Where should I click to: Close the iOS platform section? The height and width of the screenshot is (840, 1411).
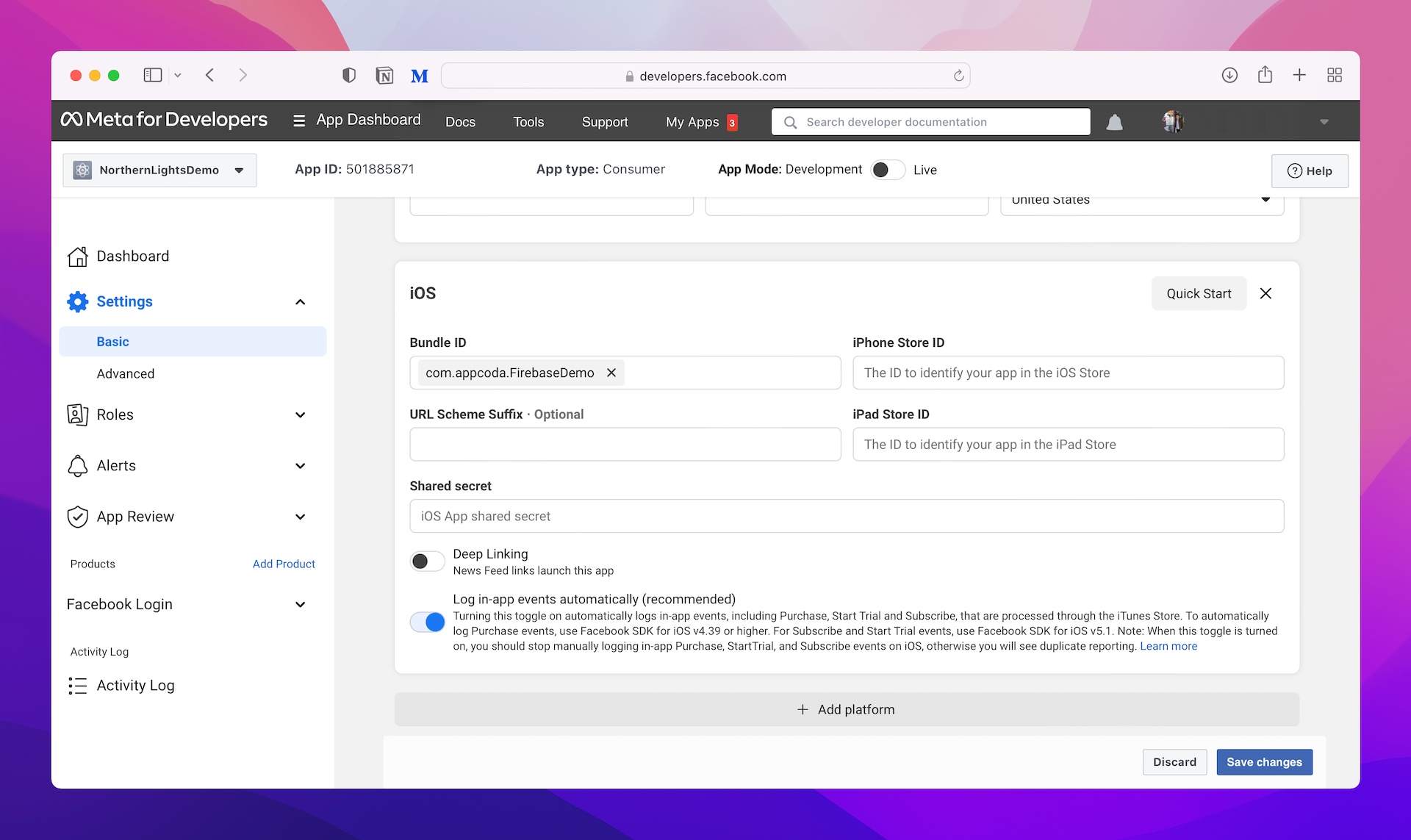1265,293
